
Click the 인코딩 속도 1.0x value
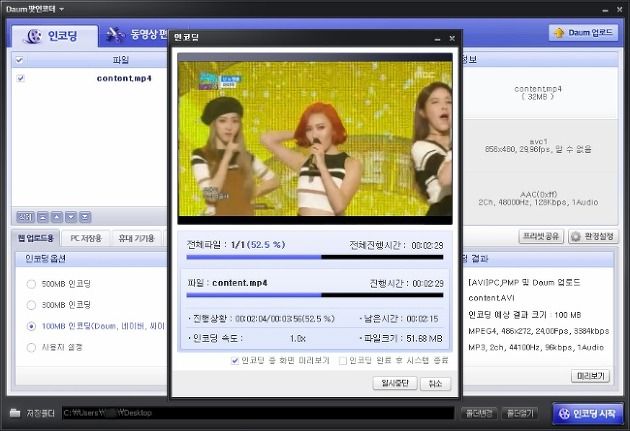[x=298, y=339]
